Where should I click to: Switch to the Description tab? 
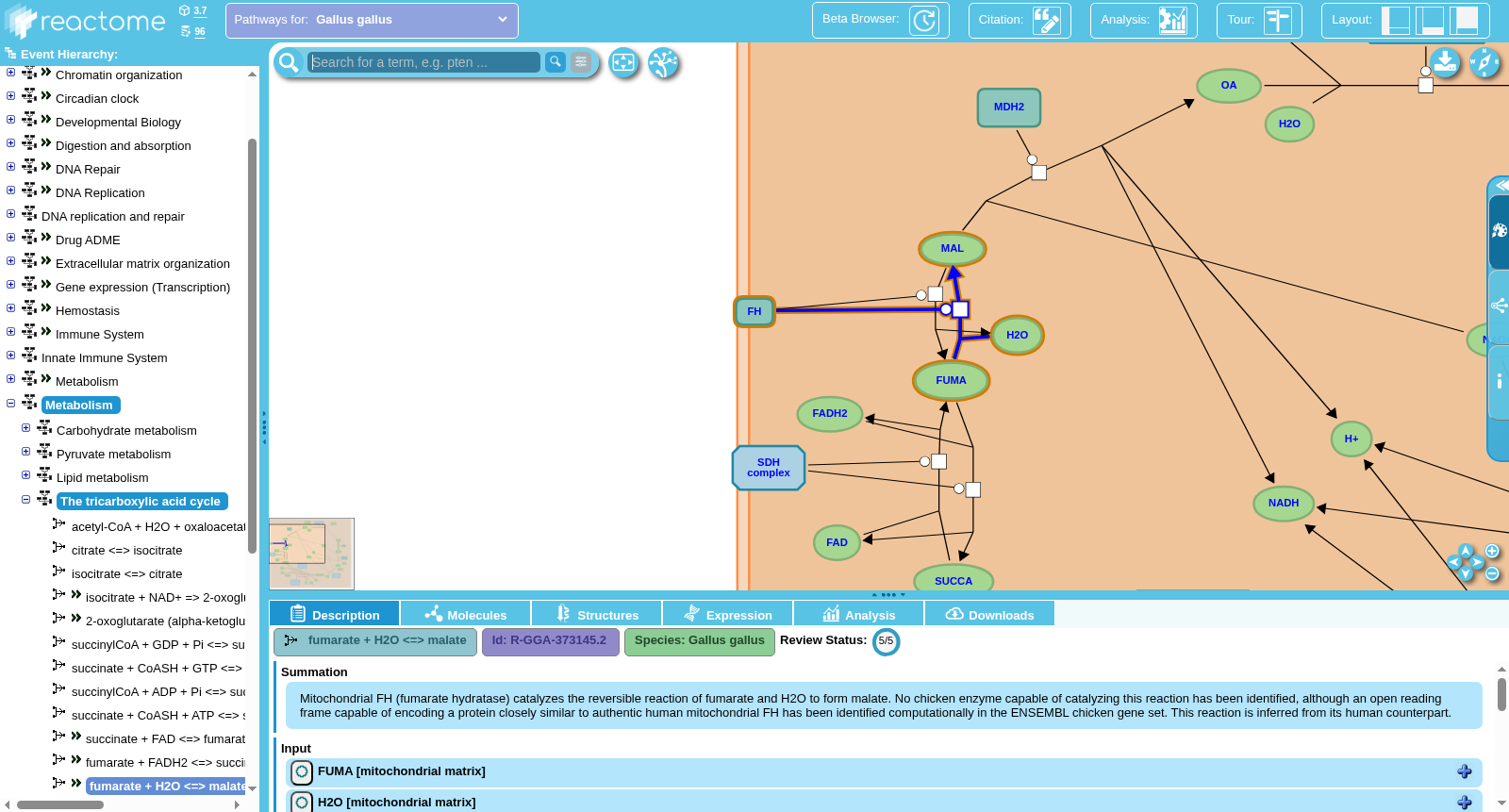pos(334,614)
